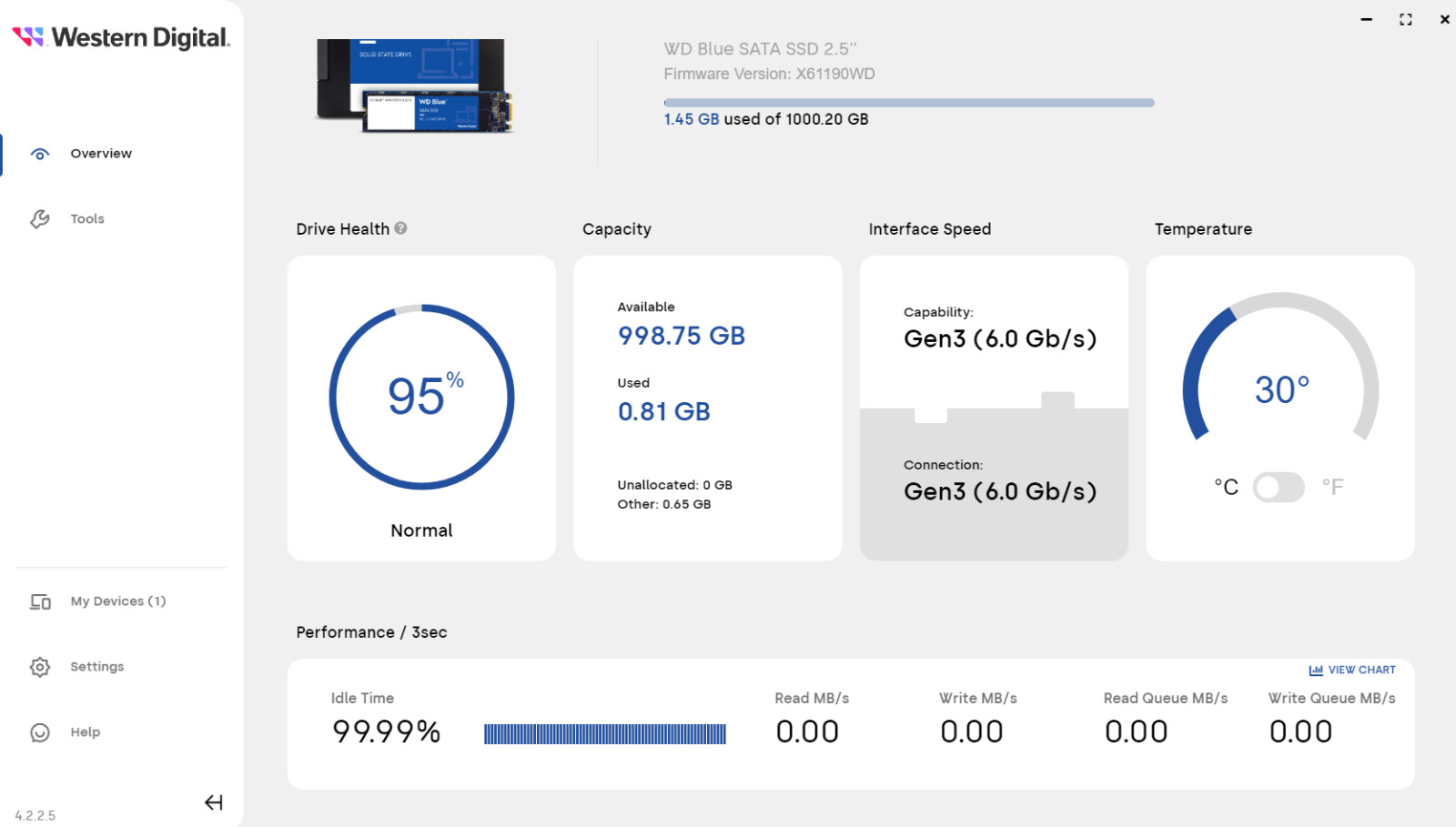Image resolution: width=1456 pixels, height=827 pixels.
Task: Click the Firmware Version X61190WD text
Action: pos(770,74)
